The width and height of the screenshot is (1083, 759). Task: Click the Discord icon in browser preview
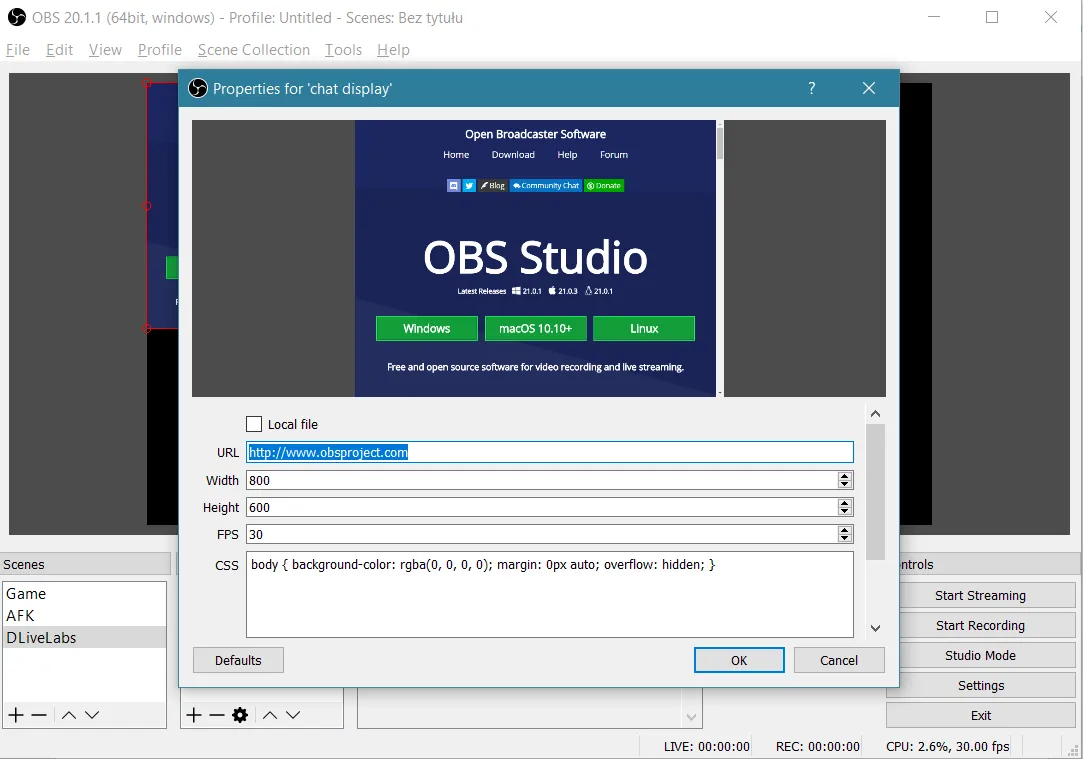[x=454, y=185]
